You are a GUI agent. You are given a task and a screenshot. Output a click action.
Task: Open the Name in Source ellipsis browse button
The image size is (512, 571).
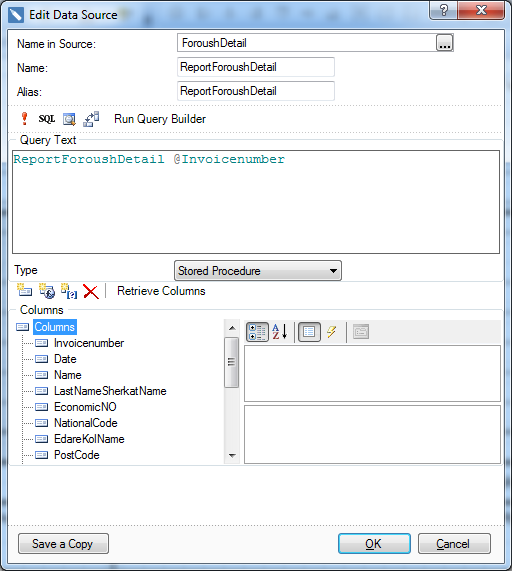pyautogui.click(x=444, y=43)
